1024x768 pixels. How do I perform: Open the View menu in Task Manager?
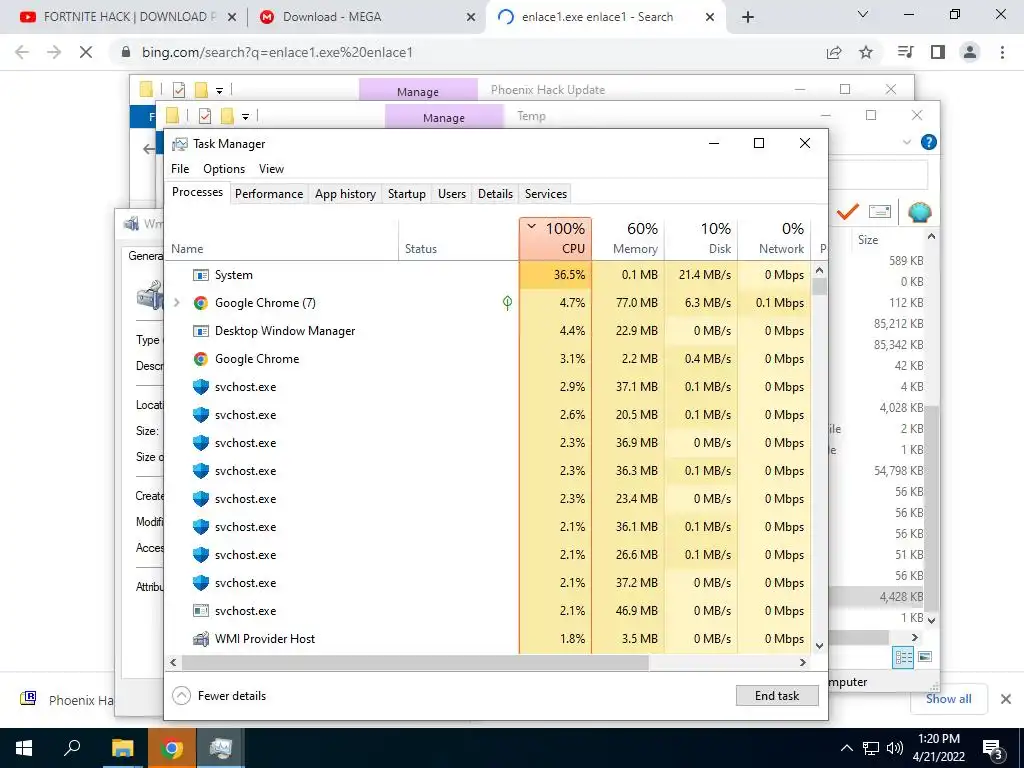(x=271, y=168)
